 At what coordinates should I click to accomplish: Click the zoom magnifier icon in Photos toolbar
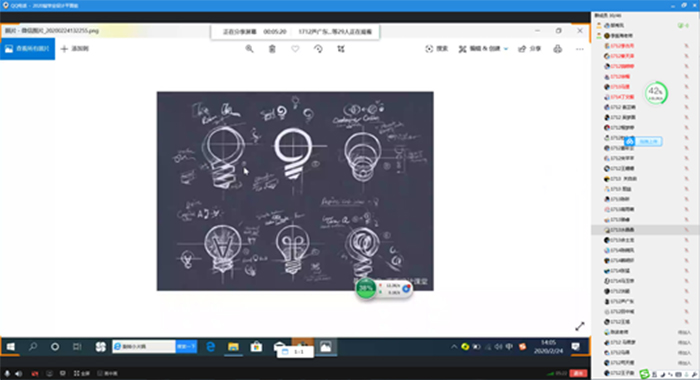click(x=250, y=49)
